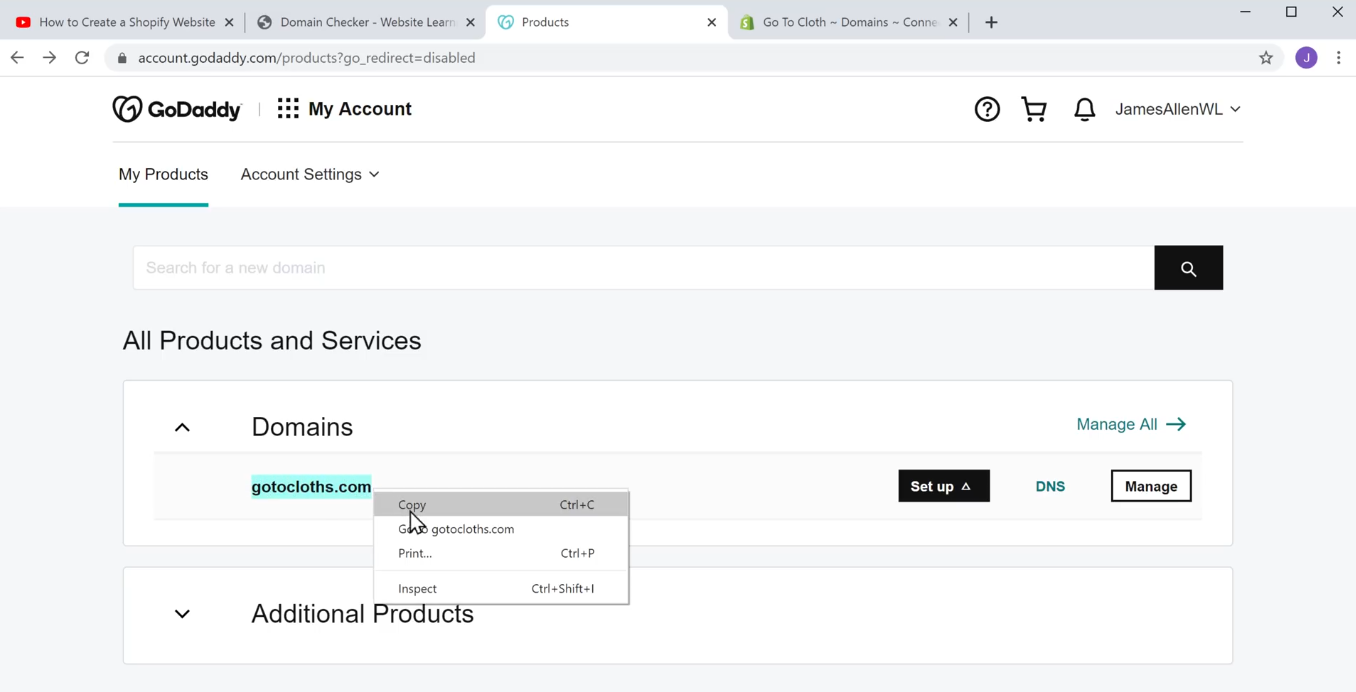Expand the Additional Products section
The image size is (1356, 692).
click(182, 614)
